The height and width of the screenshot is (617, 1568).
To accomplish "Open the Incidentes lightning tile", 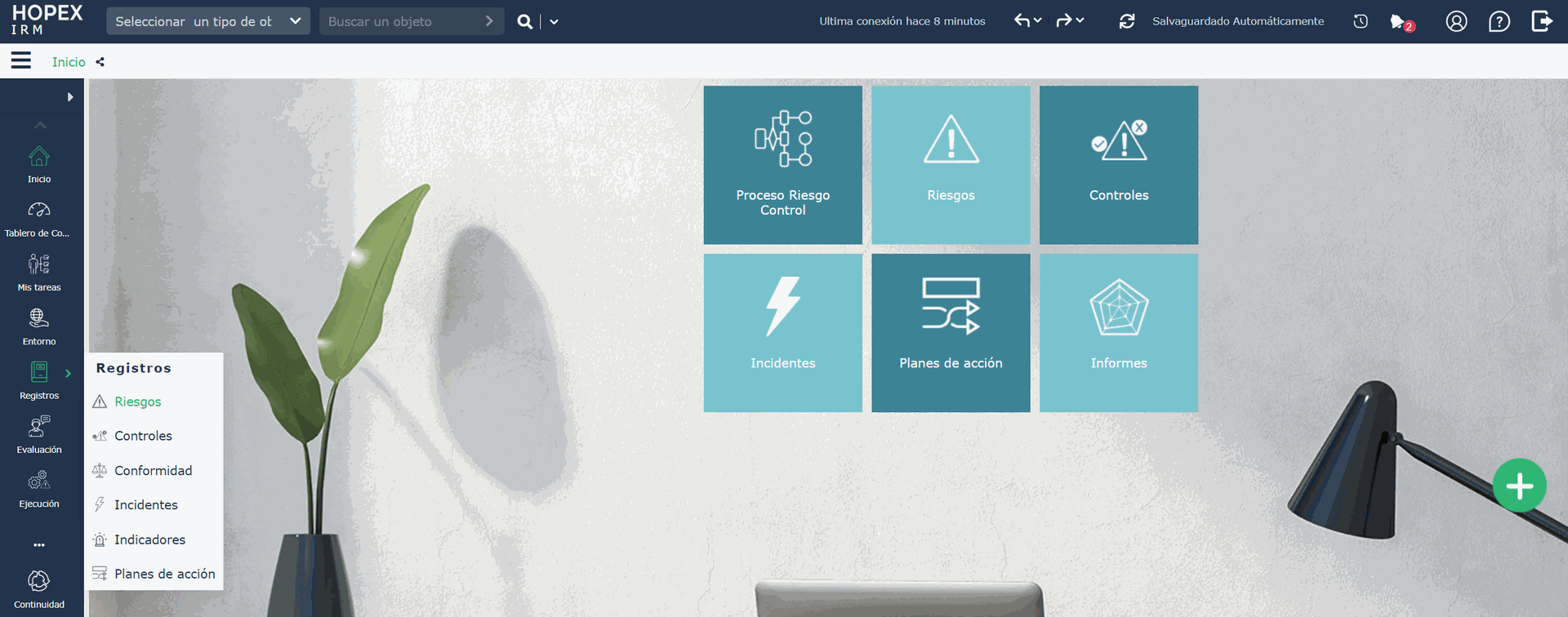I will pos(782,333).
